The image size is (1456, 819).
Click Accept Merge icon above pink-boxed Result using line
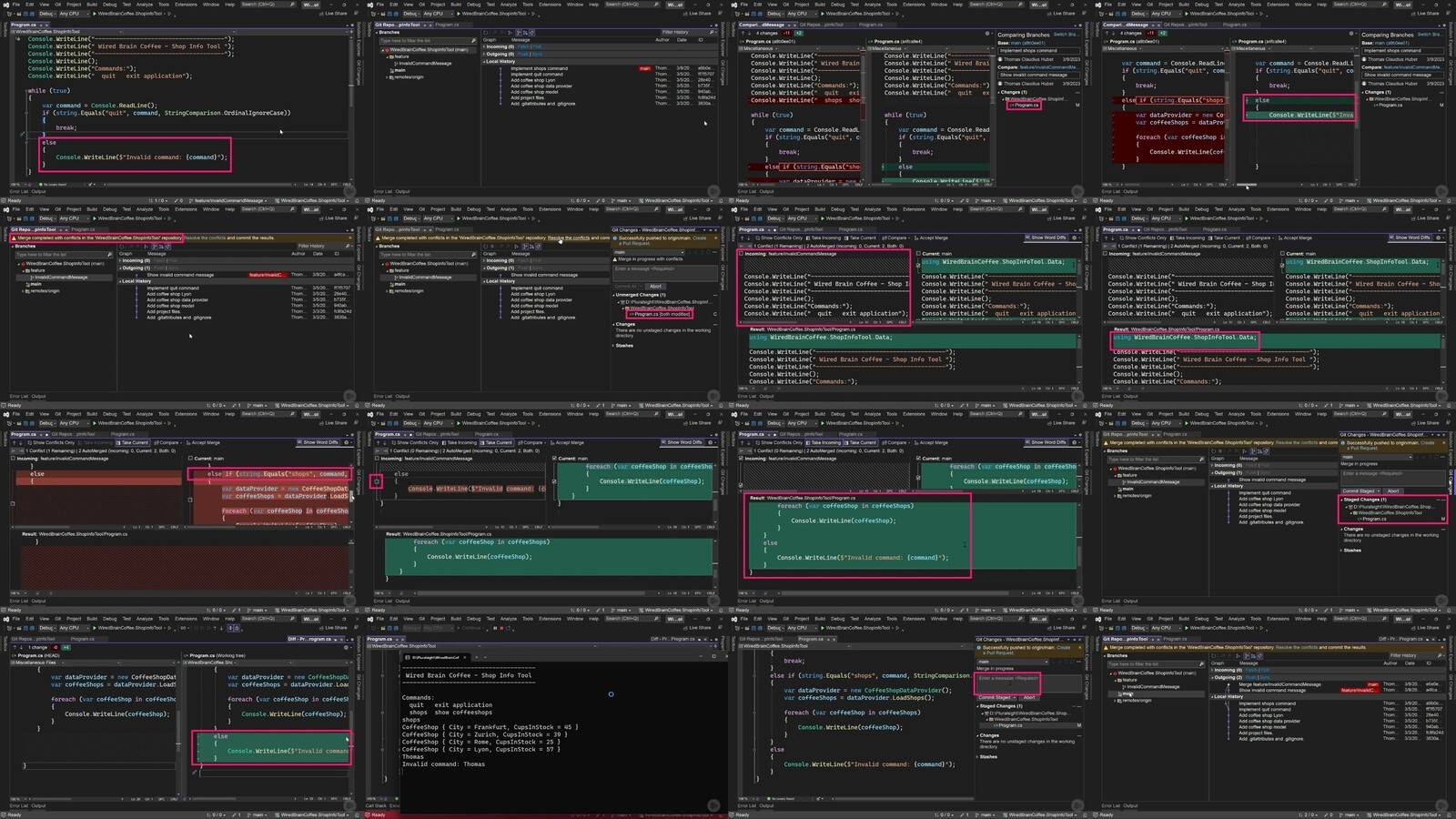coord(1279,238)
